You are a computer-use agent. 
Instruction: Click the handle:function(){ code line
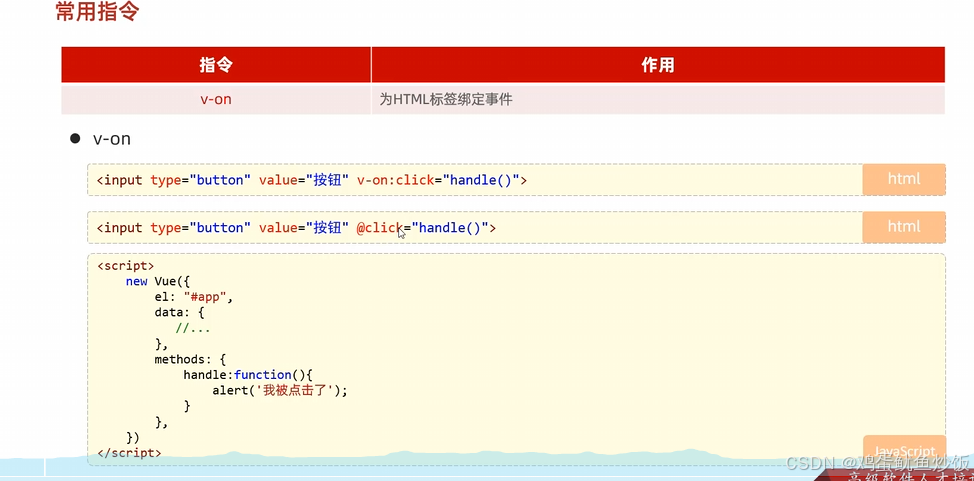click(250, 375)
